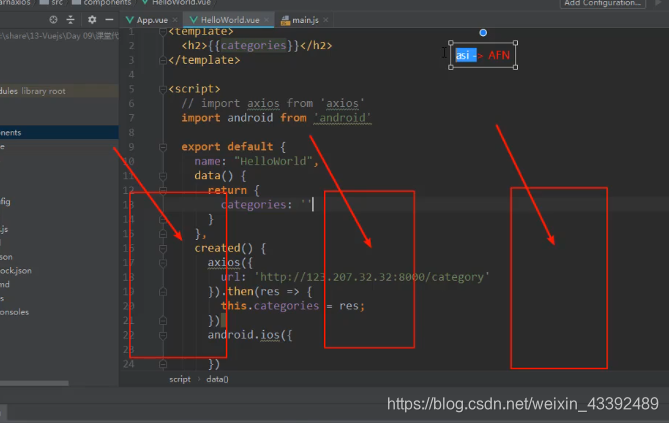
Task: Click the collapse all icon in the project toolbar
Action: 70,20
